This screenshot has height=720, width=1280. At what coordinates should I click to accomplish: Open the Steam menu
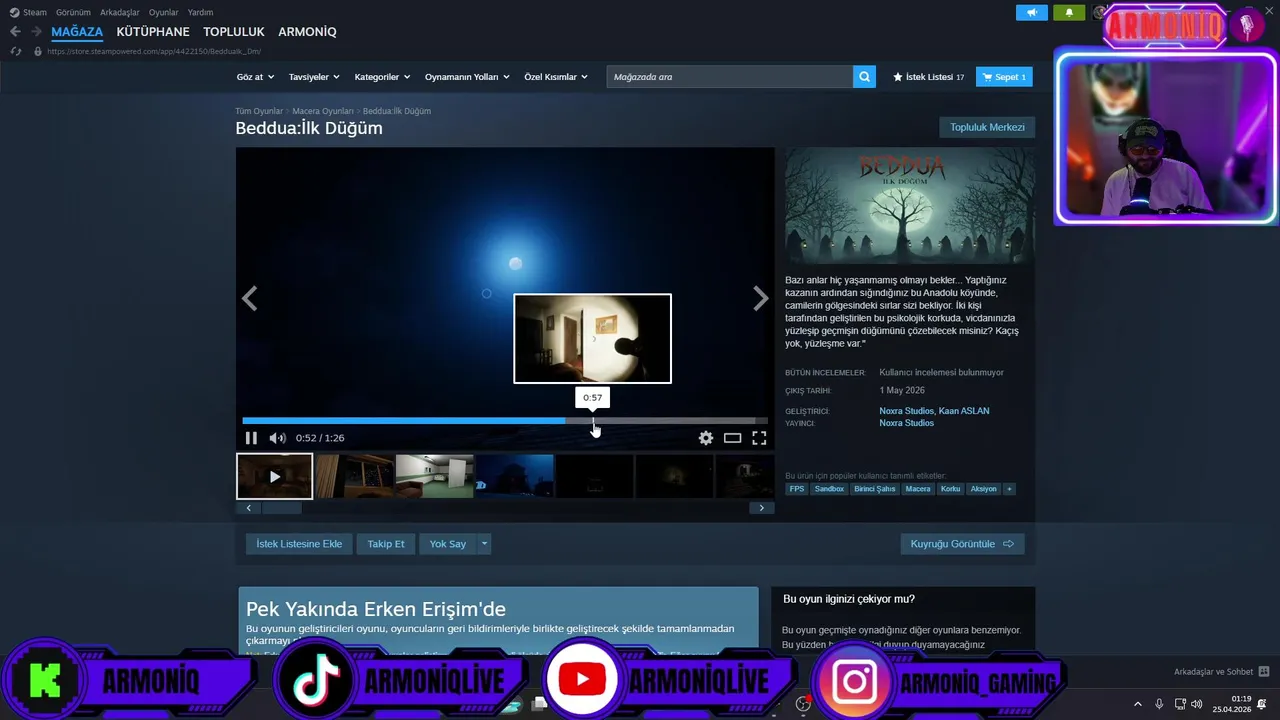[x=28, y=12]
